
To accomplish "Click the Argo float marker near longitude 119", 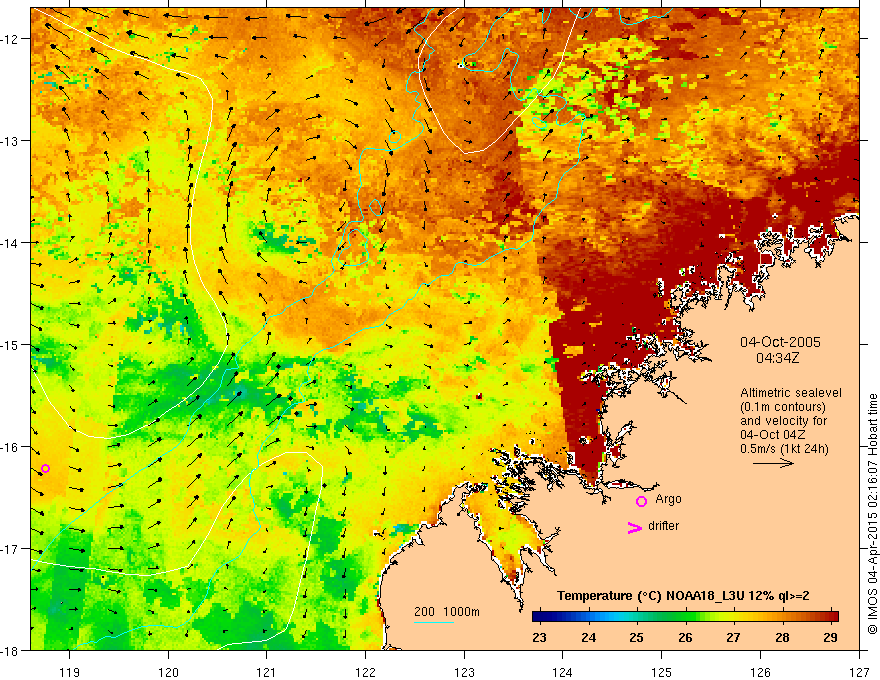I will coord(45,468).
